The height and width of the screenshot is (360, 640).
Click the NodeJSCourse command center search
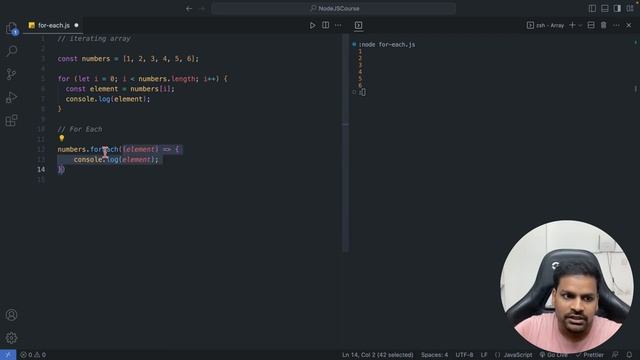tap(333, 8)
